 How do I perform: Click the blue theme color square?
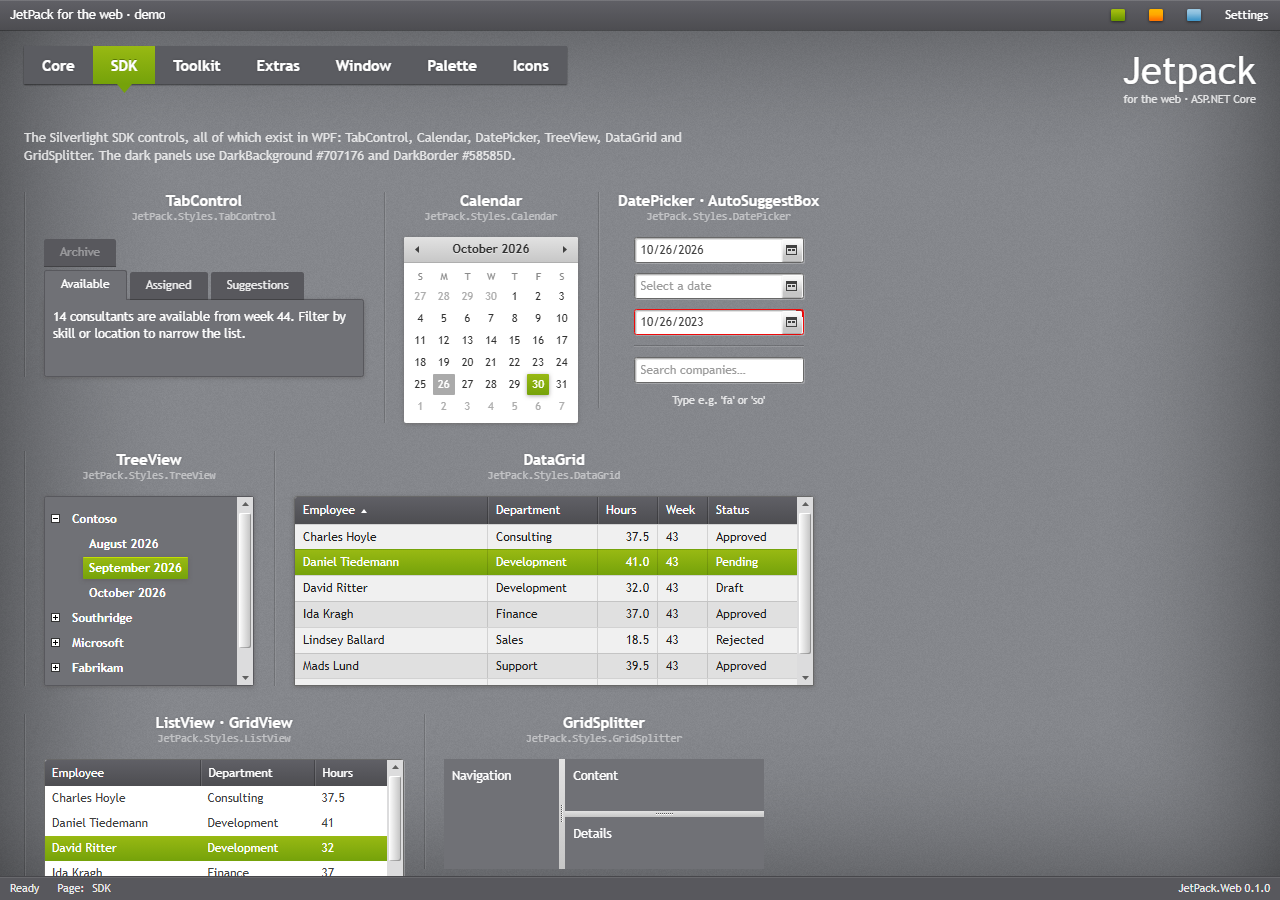(x=1194, y=15)
